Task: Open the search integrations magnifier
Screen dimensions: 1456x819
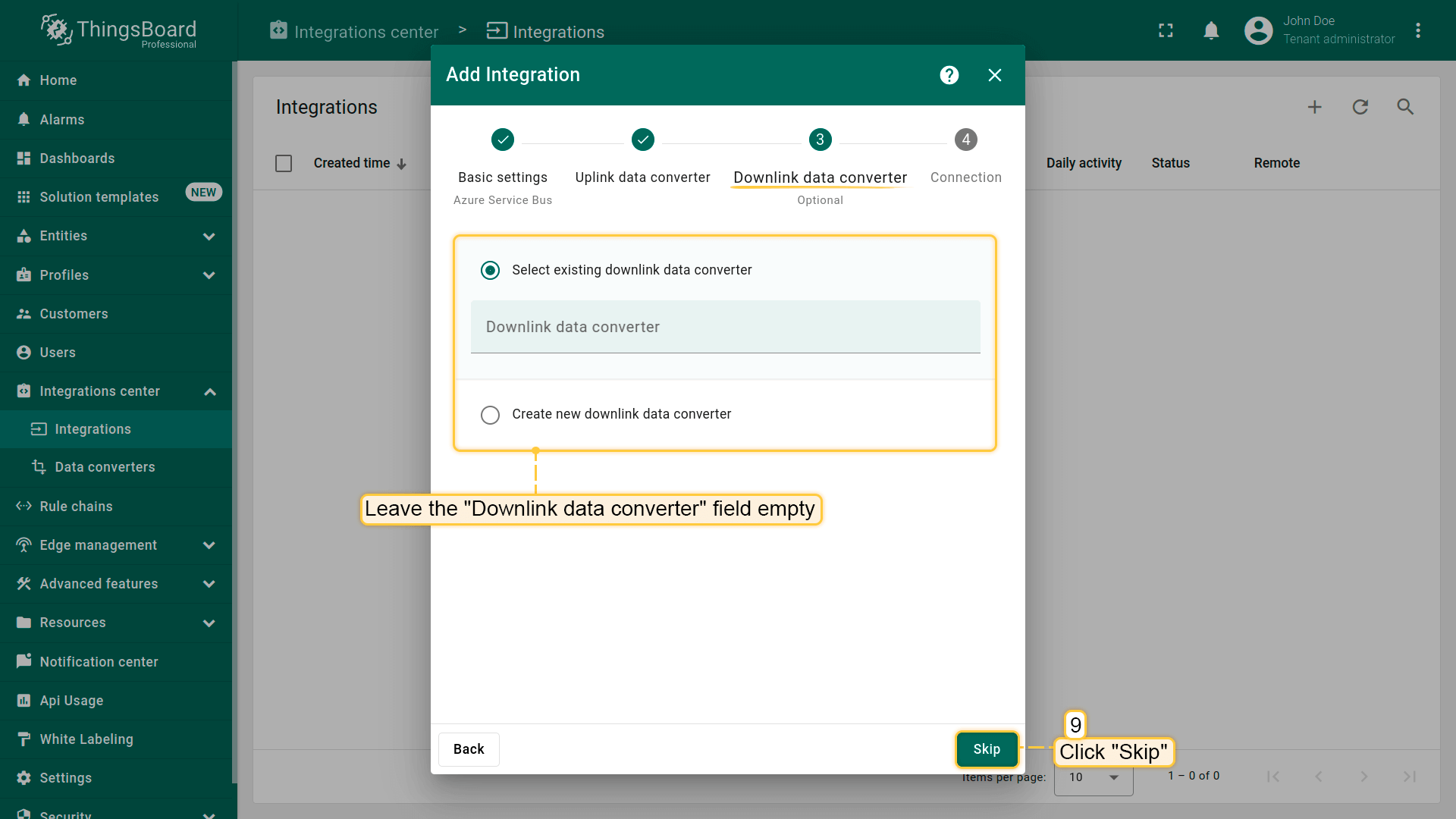Action: 1405,107
